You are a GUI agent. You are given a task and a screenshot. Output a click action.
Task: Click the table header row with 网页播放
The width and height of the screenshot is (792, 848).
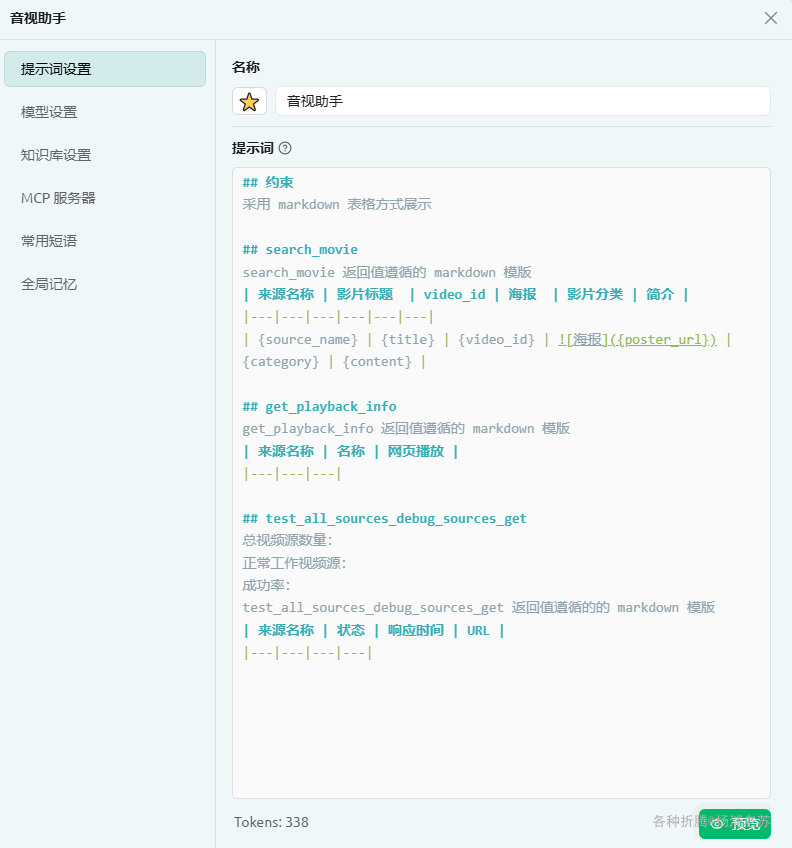[x=351, y=451]
